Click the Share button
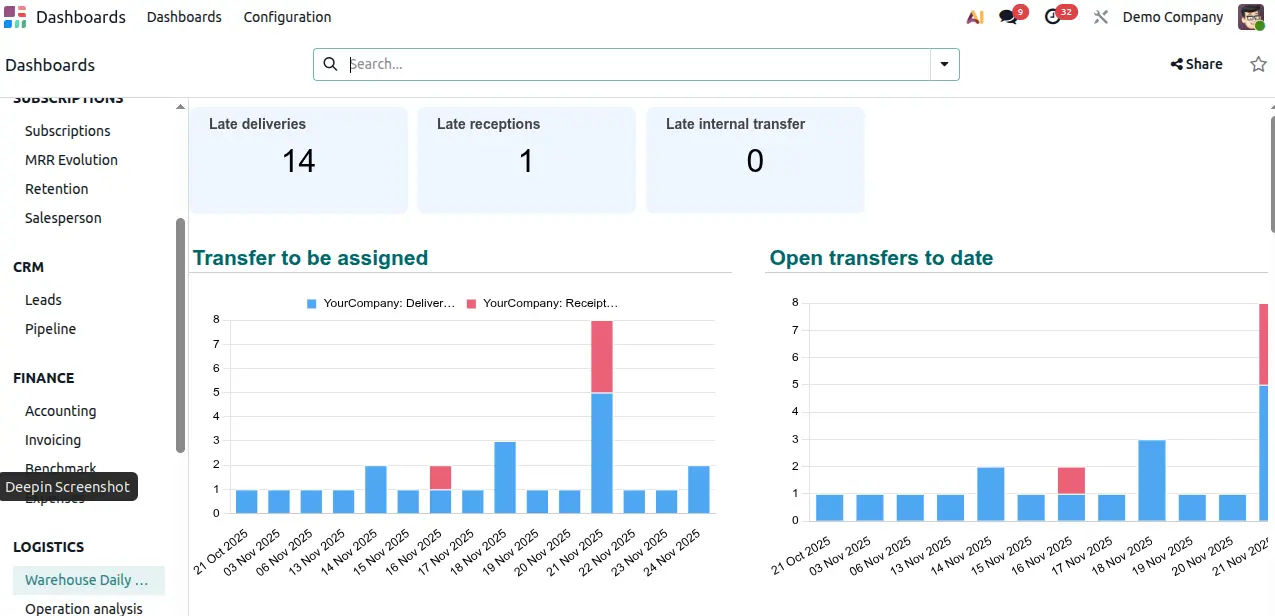 1197,64
